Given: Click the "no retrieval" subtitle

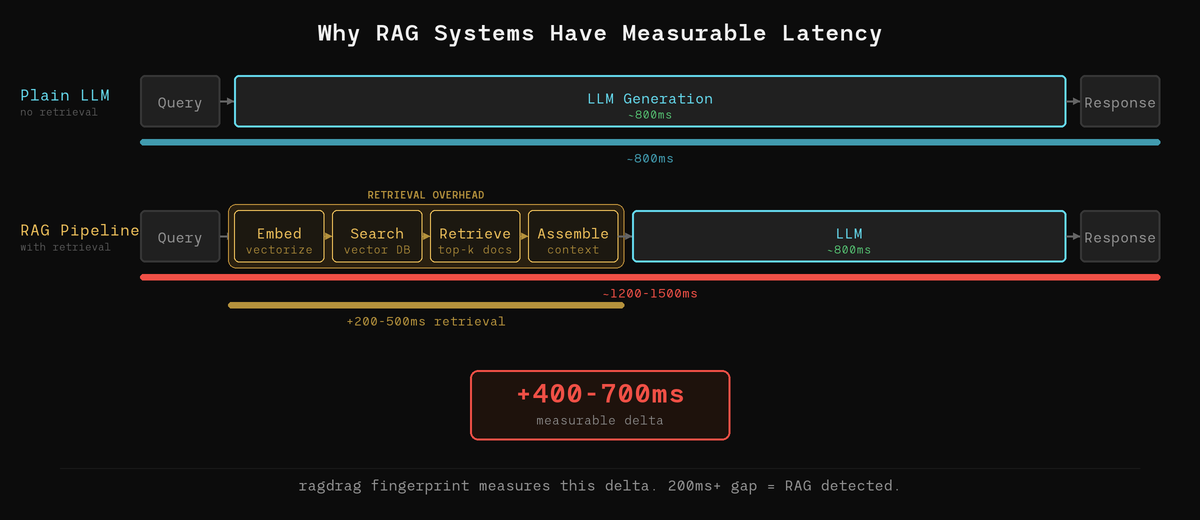Looking at the screenshot, I should pos(59,112).
